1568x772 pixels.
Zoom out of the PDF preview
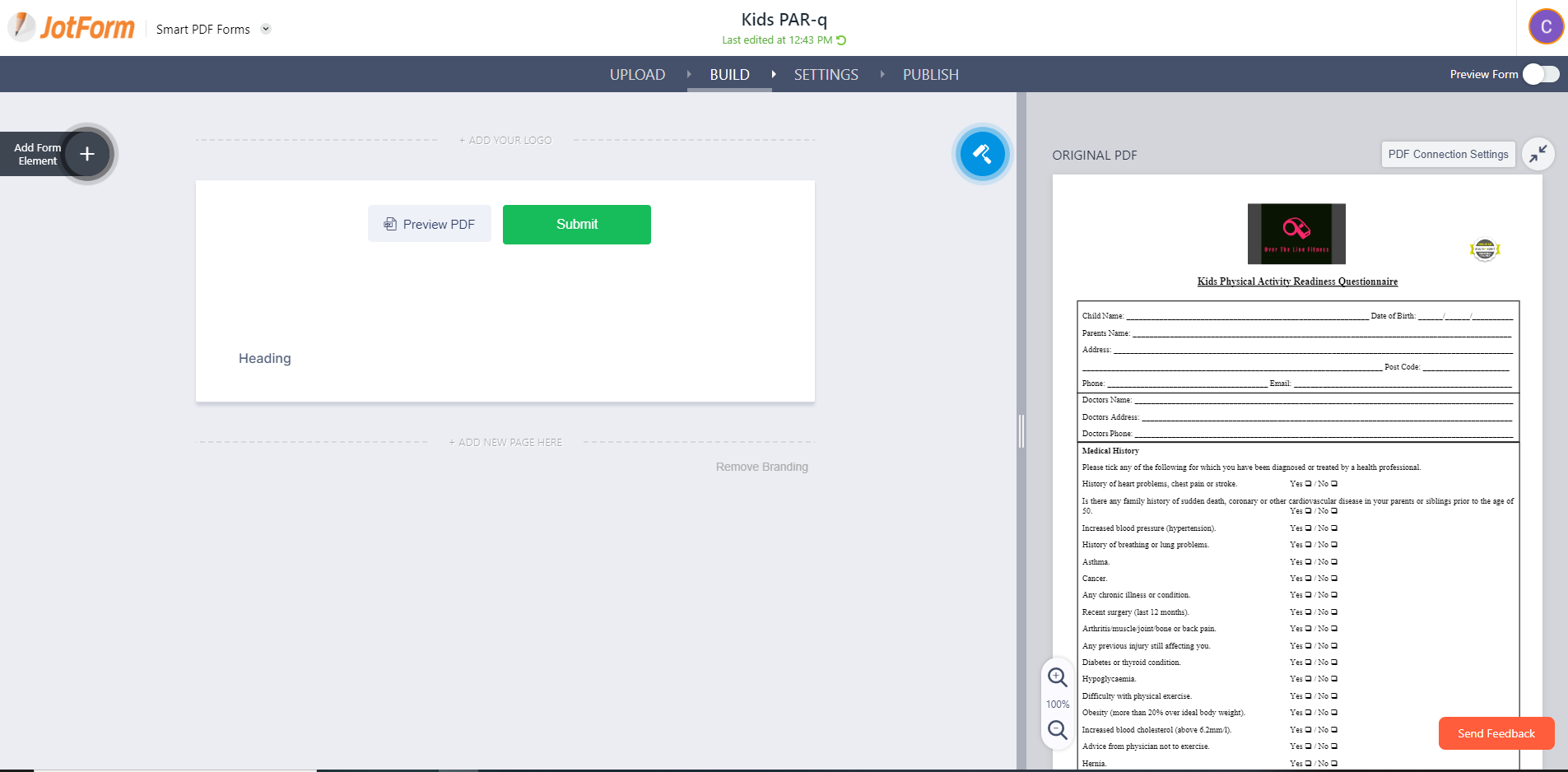[x=1058, y=730]
